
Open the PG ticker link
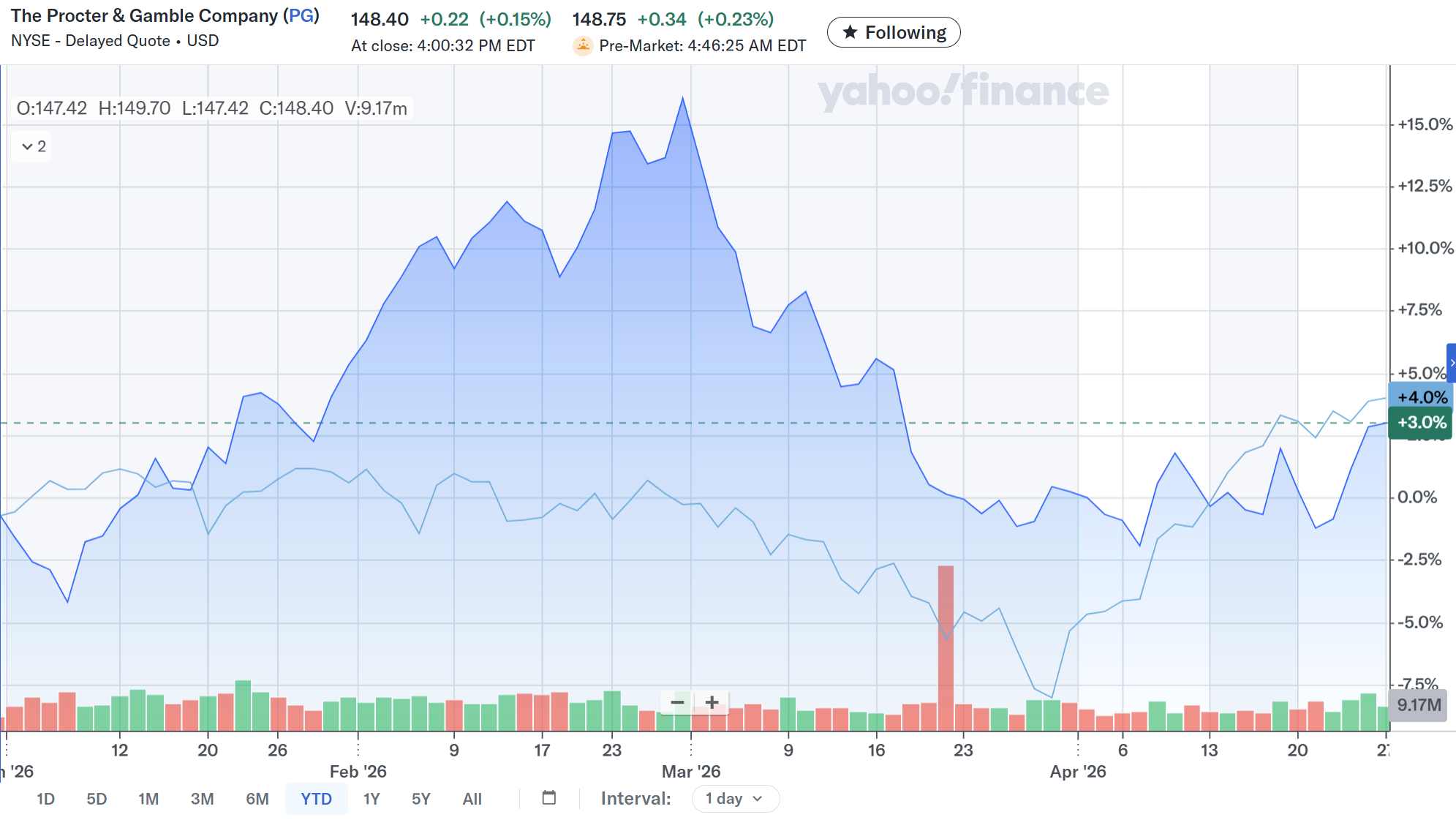tap(301, 16)
